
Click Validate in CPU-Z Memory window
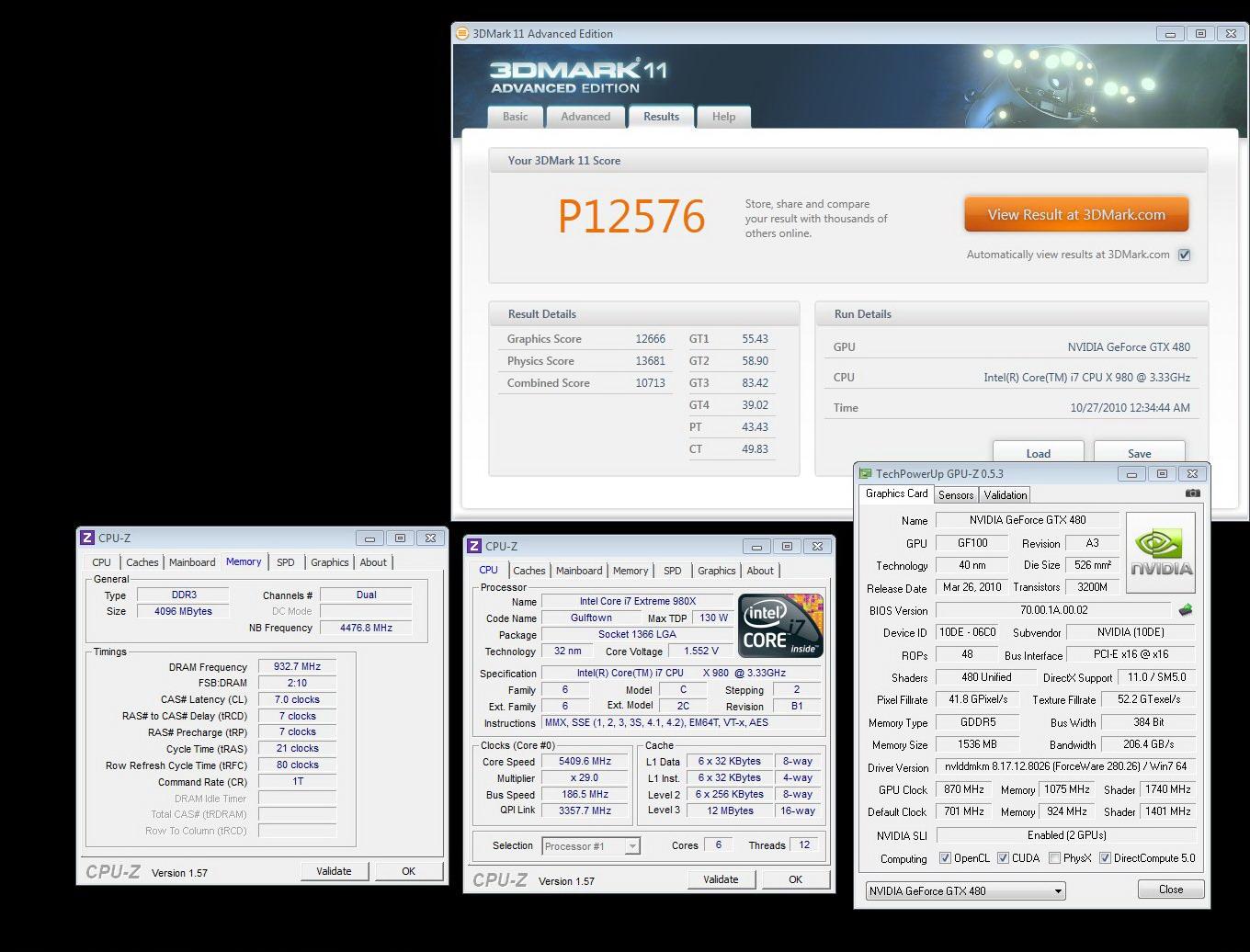tap(334, 871)
